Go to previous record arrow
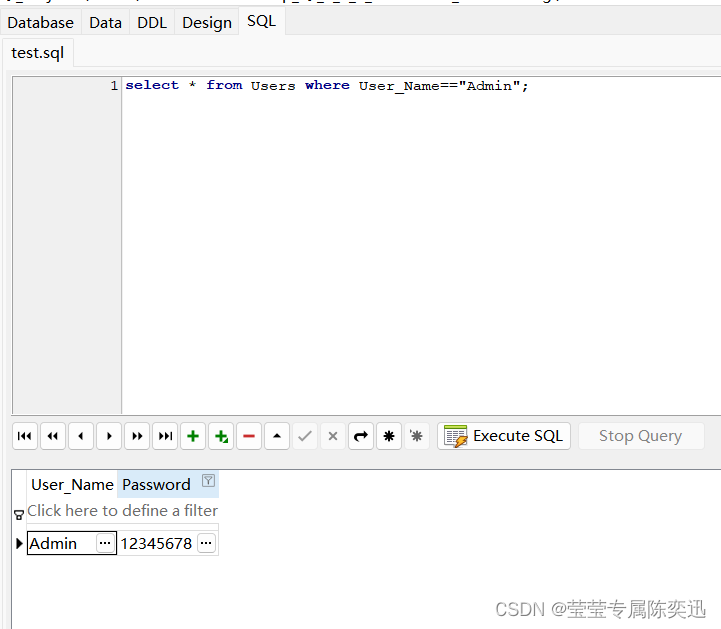The image size is (721, 629). coord(81,436)
